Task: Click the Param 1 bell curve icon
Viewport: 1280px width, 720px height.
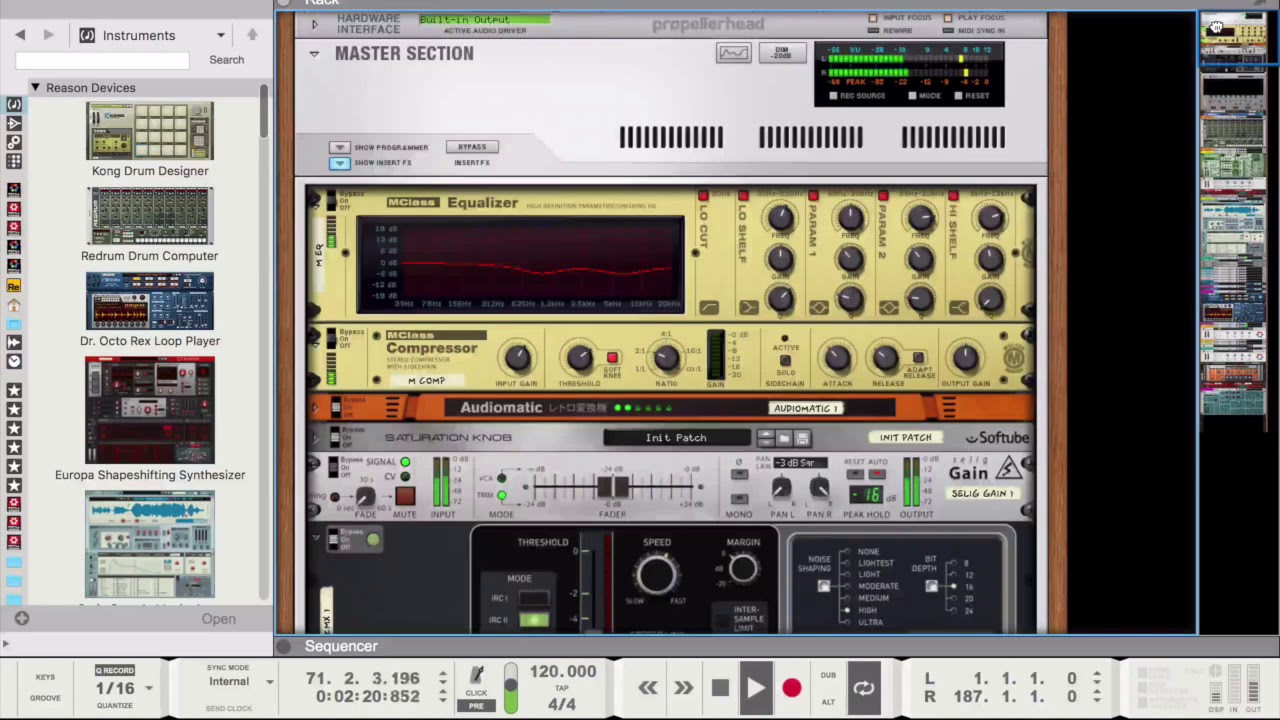Action: pos(819,308)
